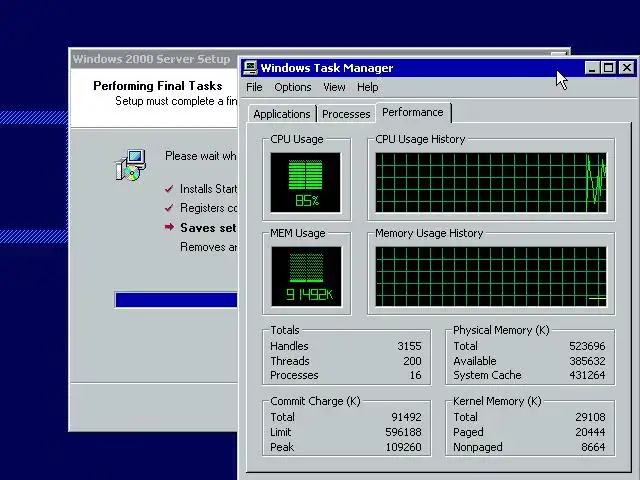This screenshot has width=640, height=480.
Task: Switch to the Applications tab
Action: point(282,114)
